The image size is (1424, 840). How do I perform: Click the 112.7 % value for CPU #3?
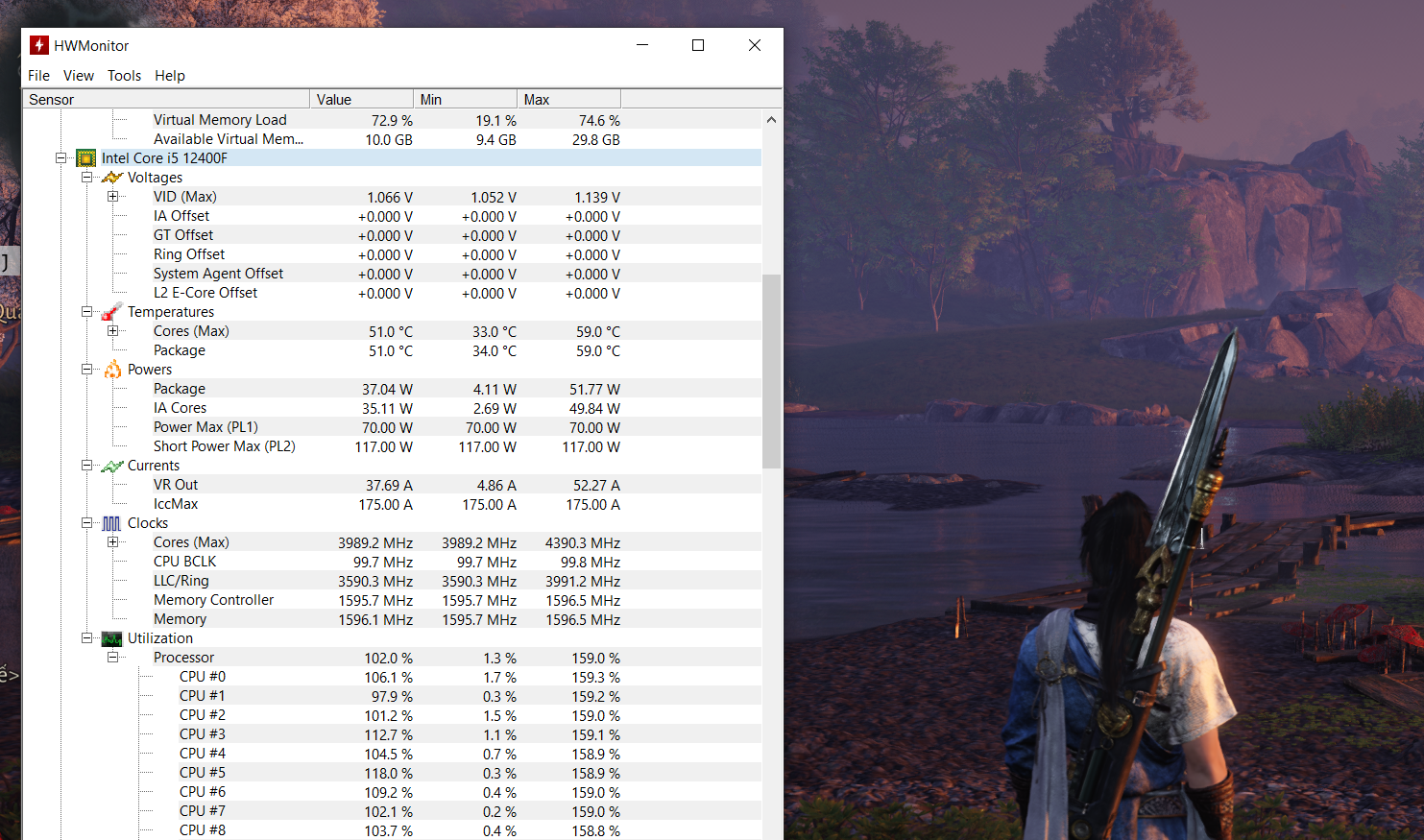pyautogui.click(x=388, y=735)
